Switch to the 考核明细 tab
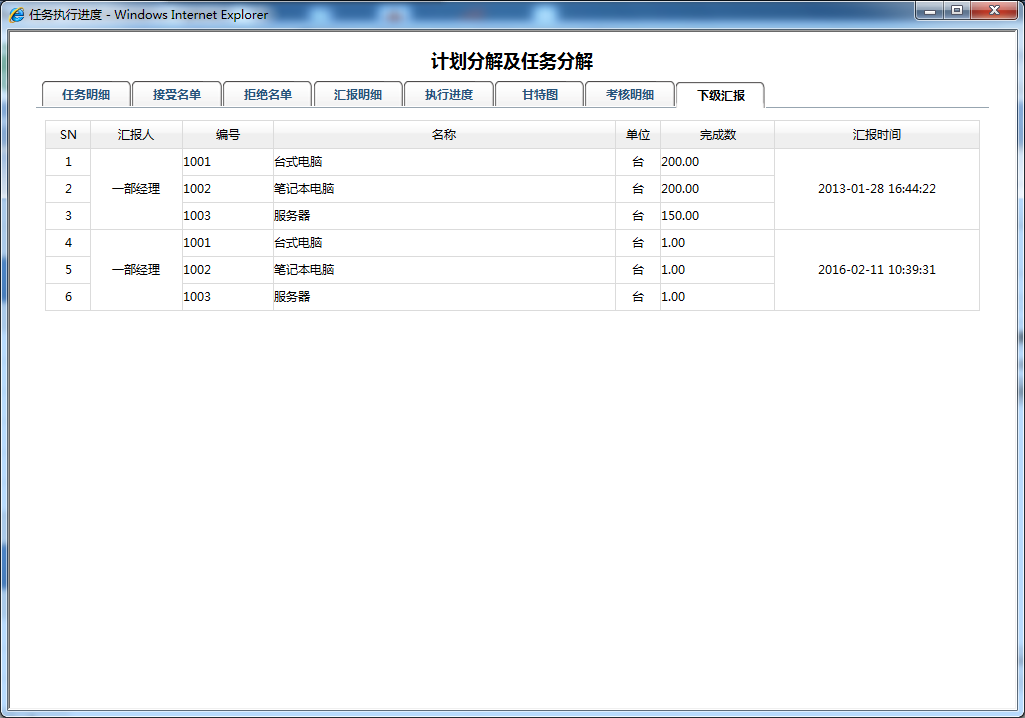1025x718 pixels. point(629,95)
